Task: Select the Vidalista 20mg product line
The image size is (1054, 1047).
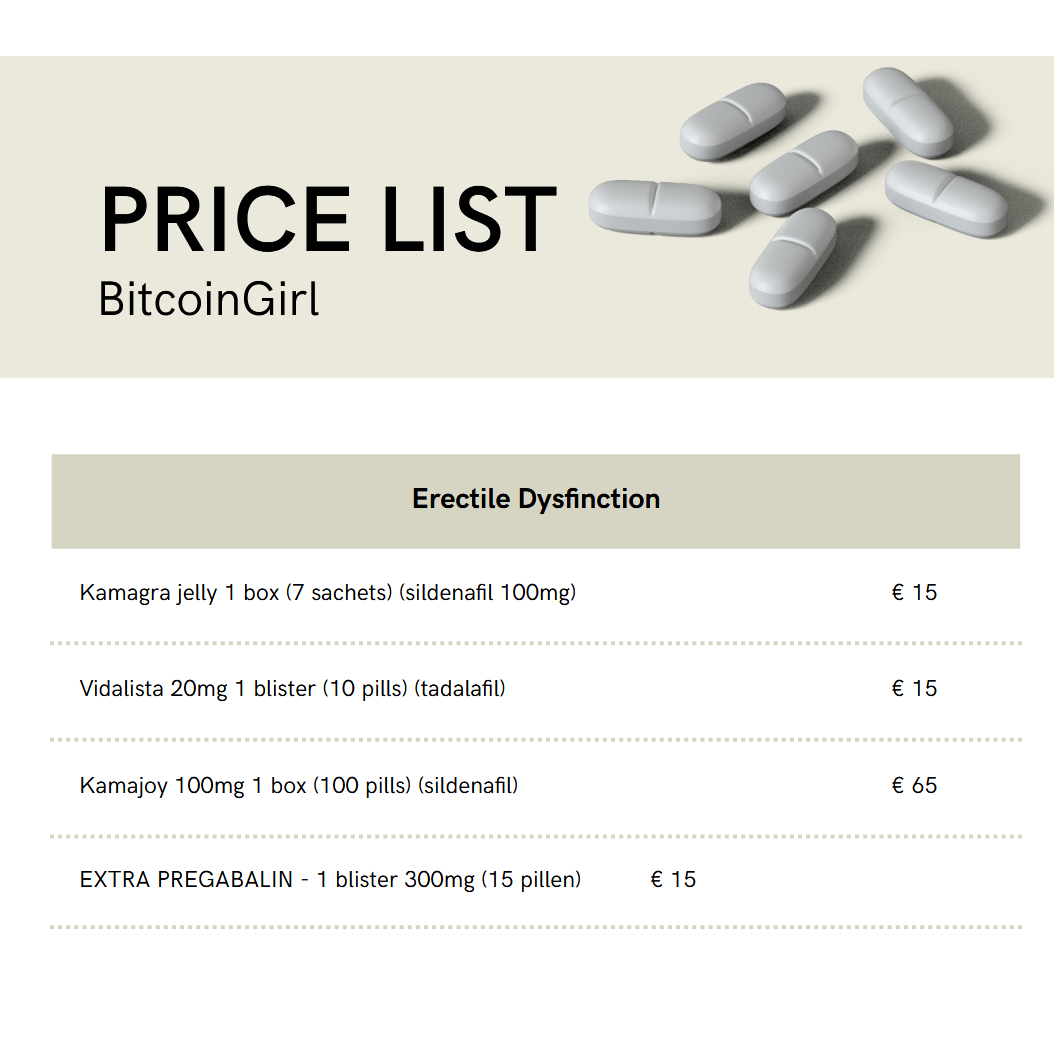Action: [292, 689]
